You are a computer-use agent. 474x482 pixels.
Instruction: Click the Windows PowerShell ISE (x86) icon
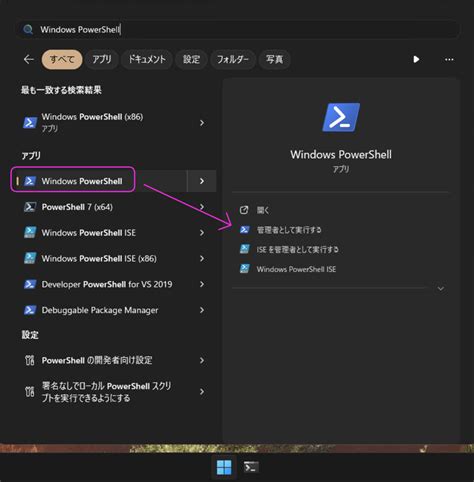click(30, 258)
